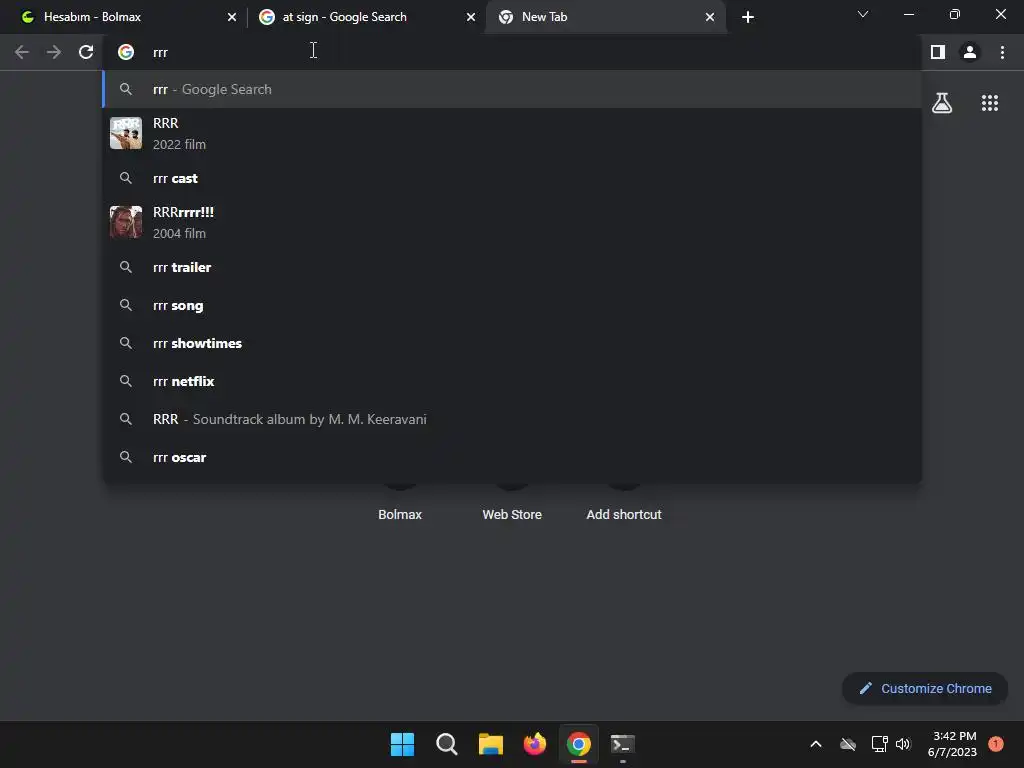The image size is (1024, 768).
Task: Open File Explorer from the taskbar
Action: tap(490, 744)
